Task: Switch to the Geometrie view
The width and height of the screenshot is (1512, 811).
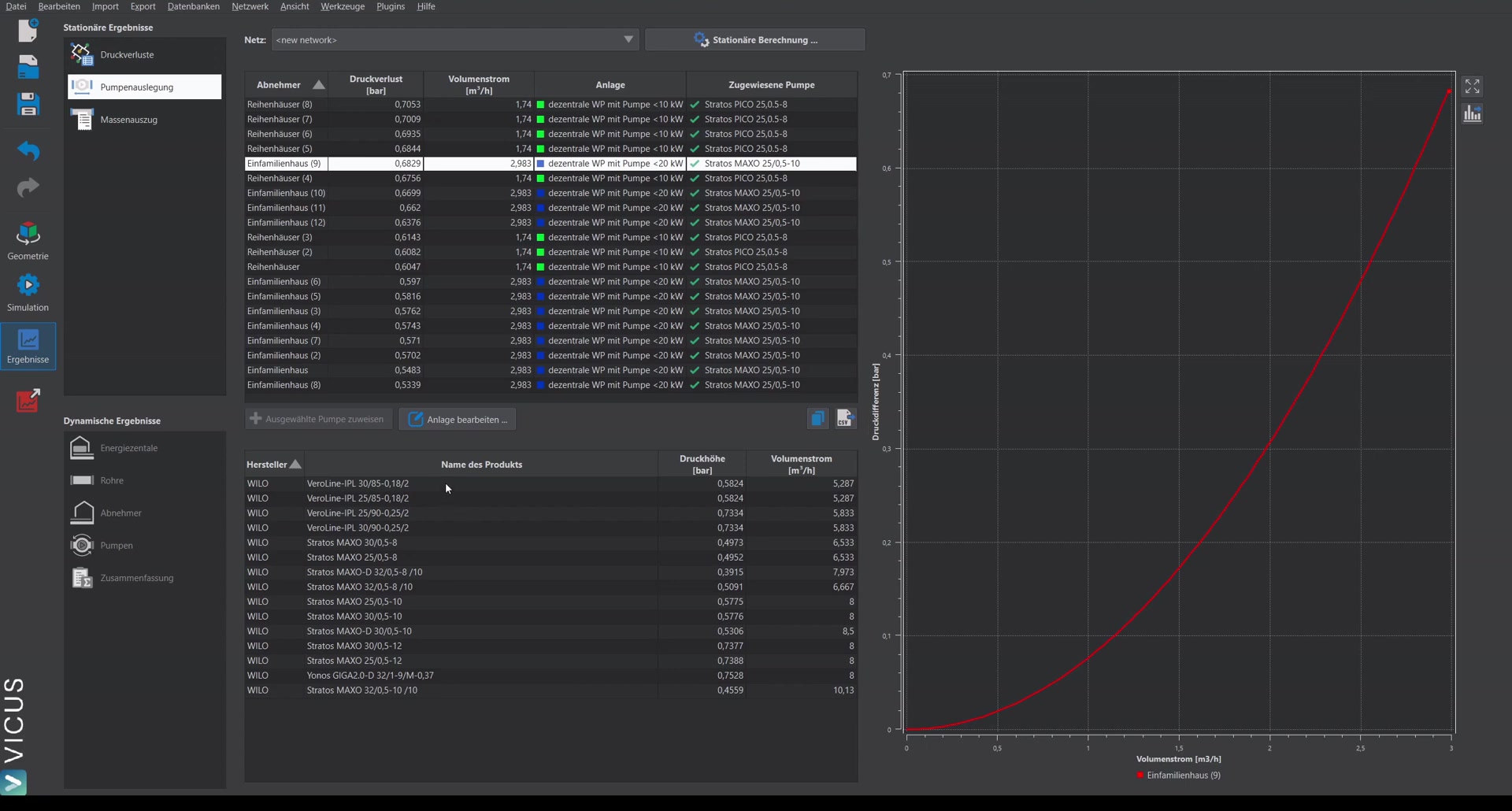Action: click(x=28, y=241)
